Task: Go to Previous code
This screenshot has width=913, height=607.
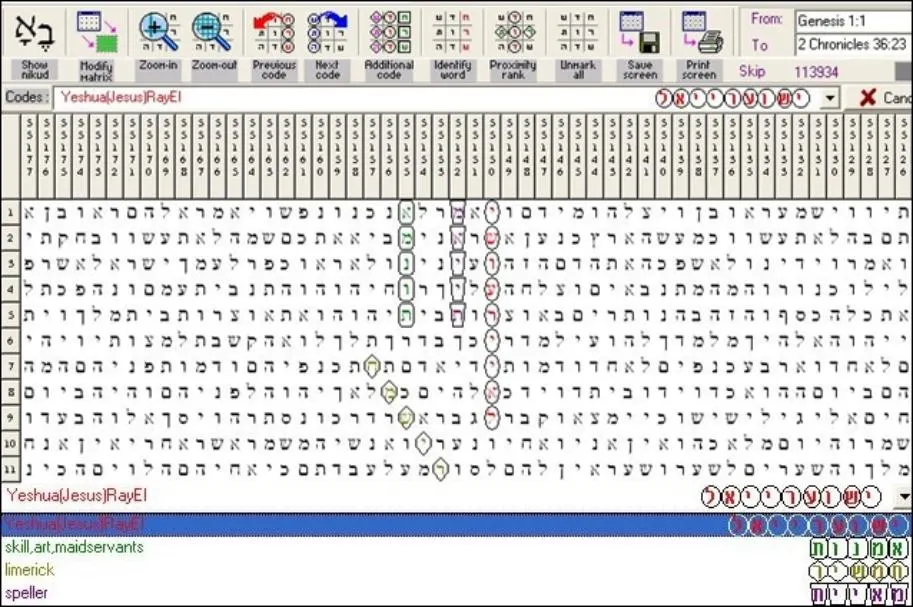Action: pos(274,32)
